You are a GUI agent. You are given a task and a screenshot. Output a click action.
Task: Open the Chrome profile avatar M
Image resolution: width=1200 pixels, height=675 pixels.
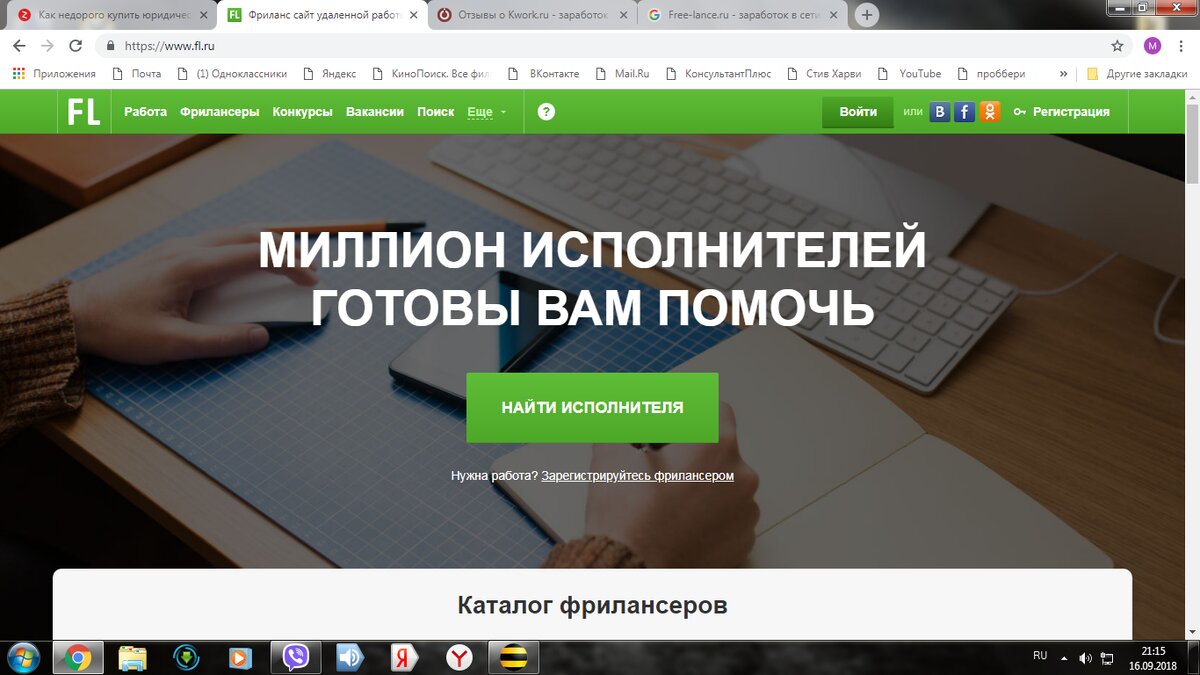pyautogui.click(x=1152, y=46)
